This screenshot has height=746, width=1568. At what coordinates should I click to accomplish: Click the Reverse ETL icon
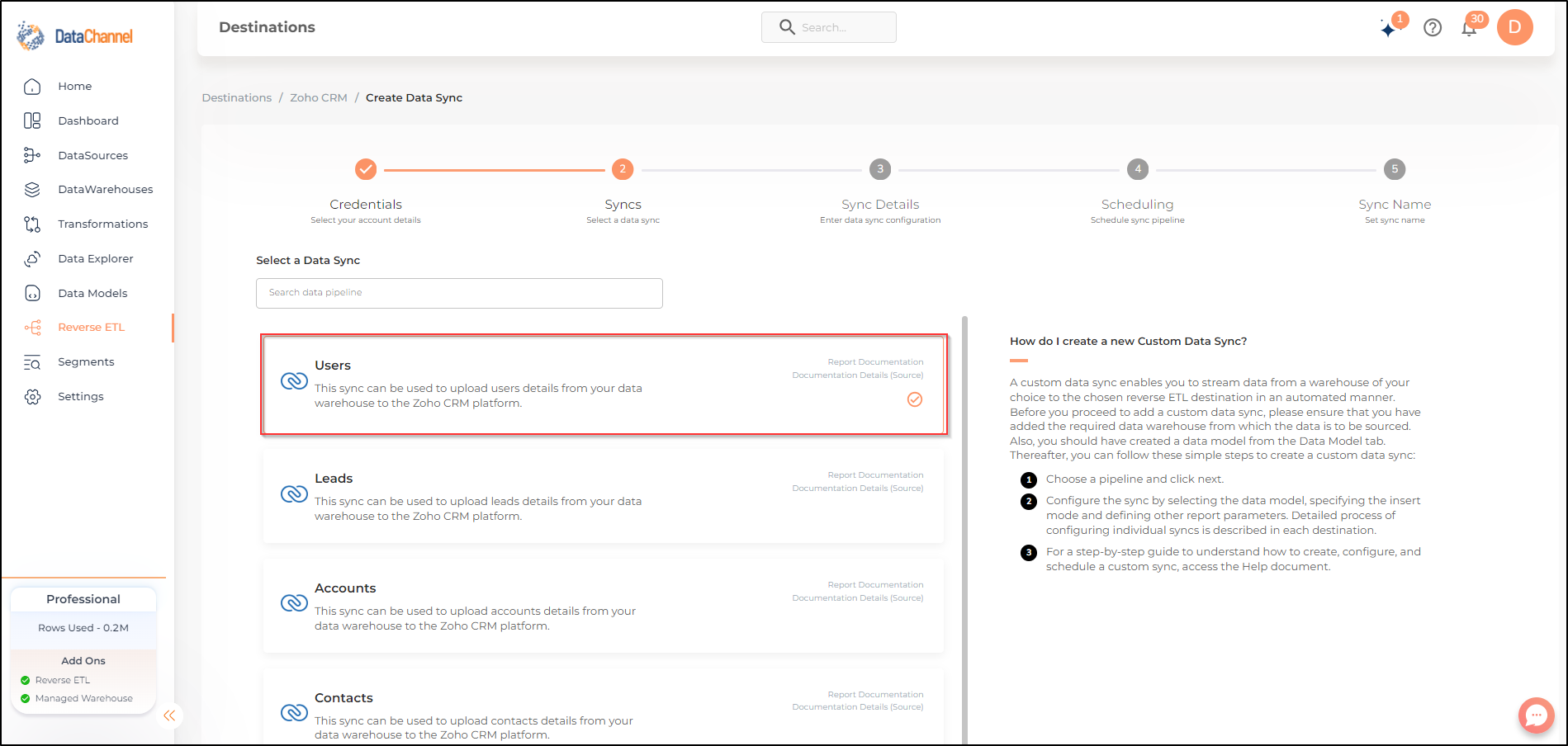pyautogui.click(x=32, y=328)
